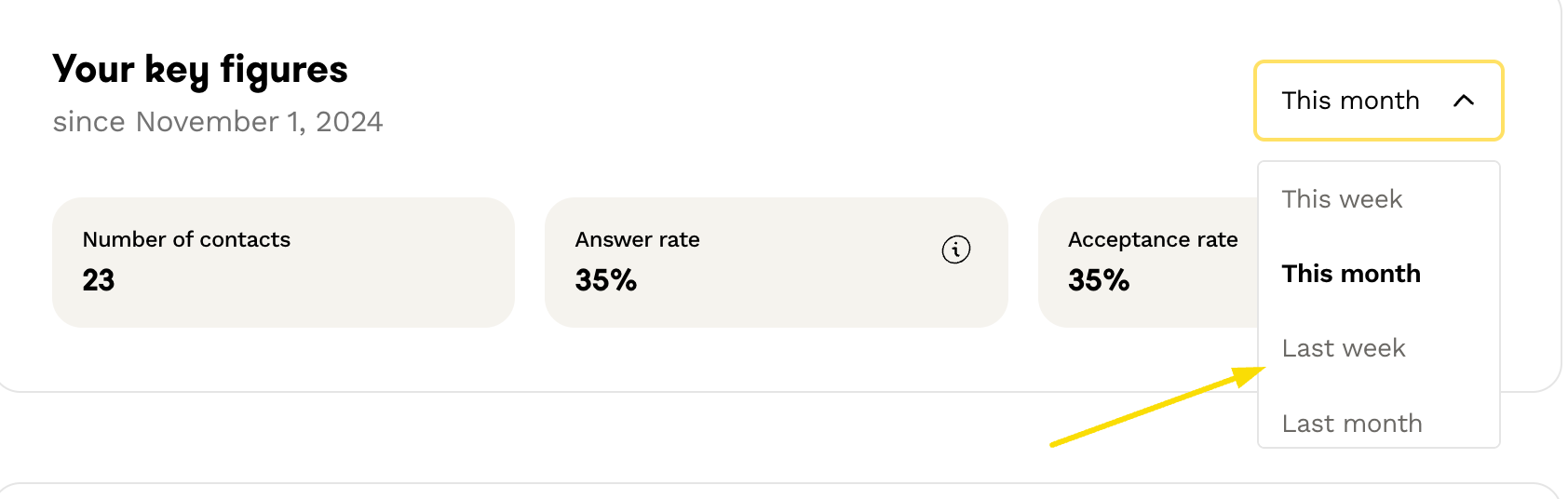Click the Your key figures heading

200,70
